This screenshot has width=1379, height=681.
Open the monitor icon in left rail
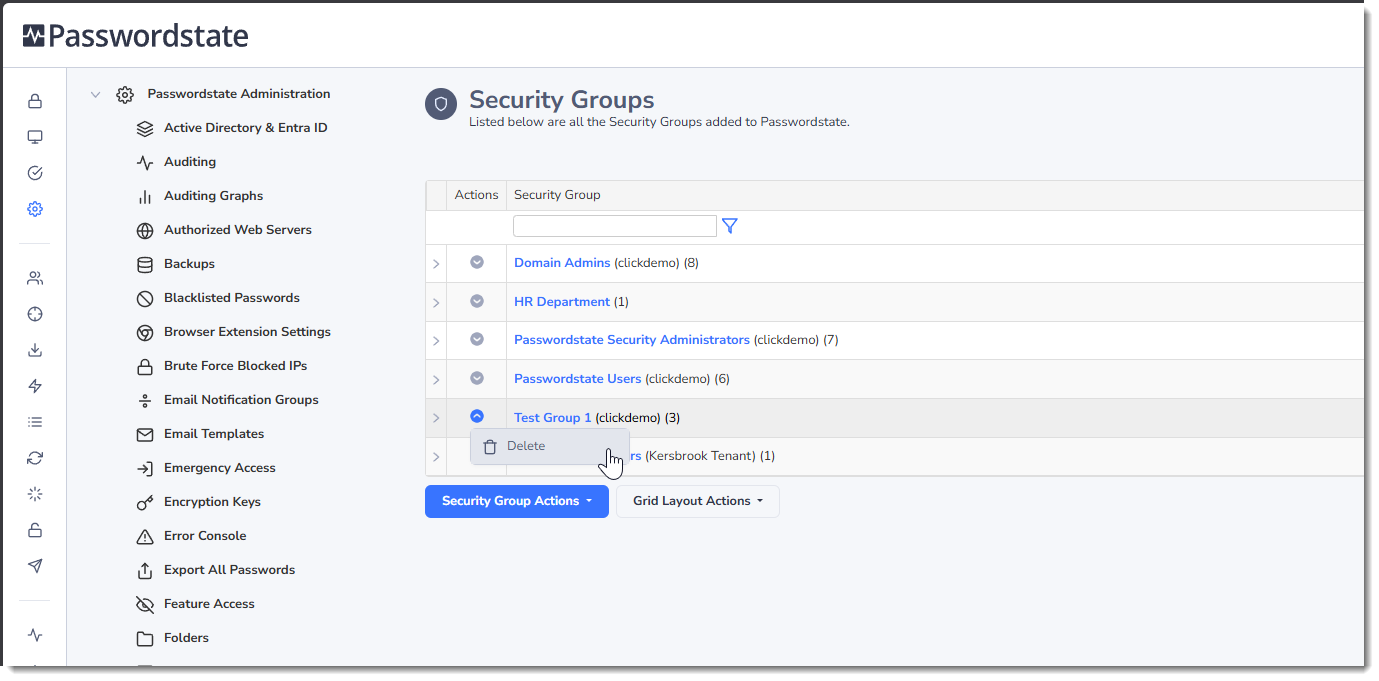click(35, 137)
